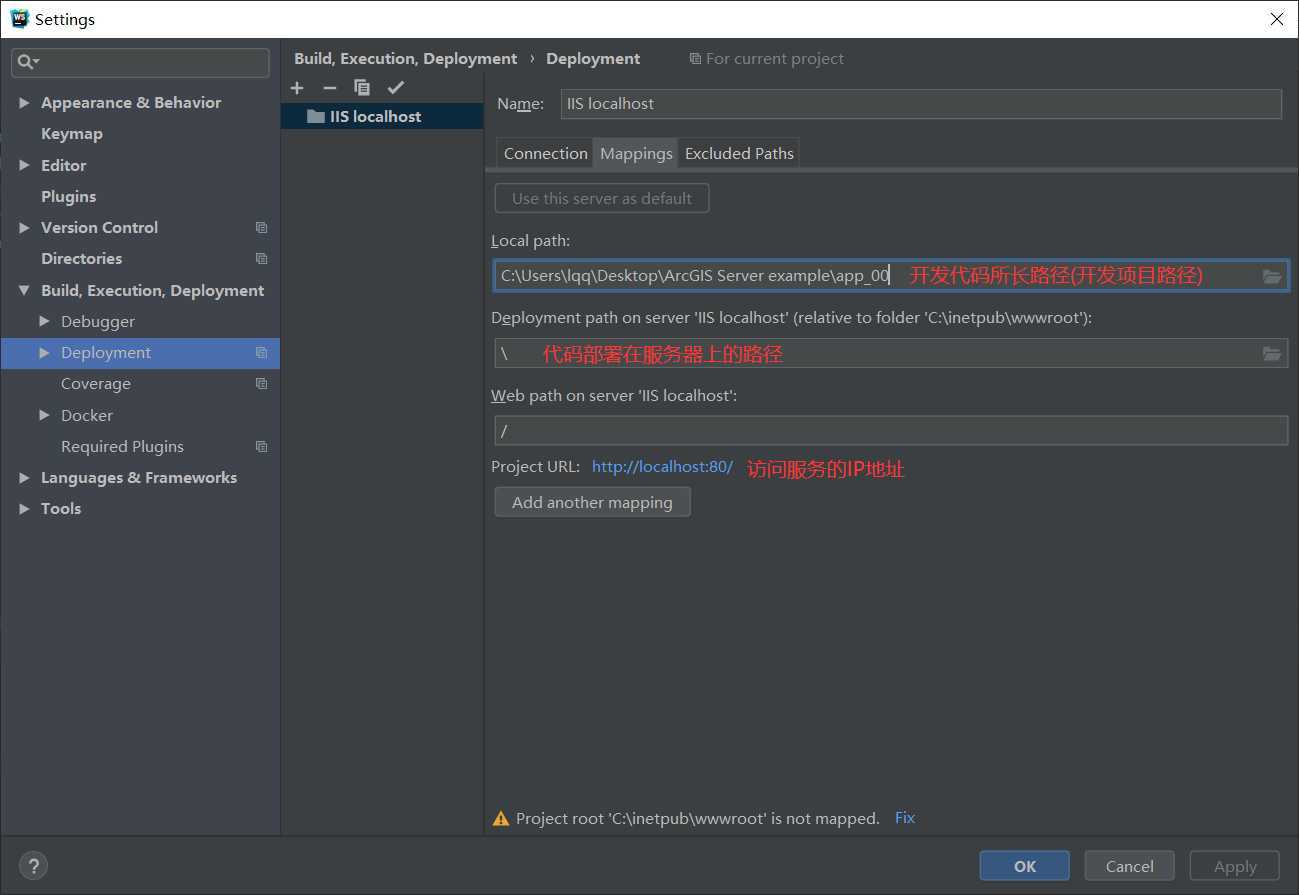Expand the Debugger subsection
The width and height of the screenshot is (1299, 895).
44,322
